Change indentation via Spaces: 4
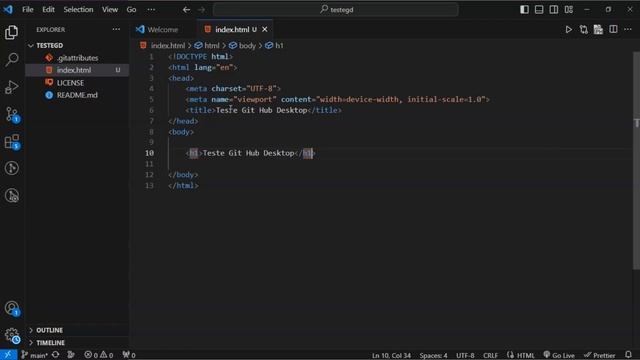Screen dimensions: 640x360 433,356
